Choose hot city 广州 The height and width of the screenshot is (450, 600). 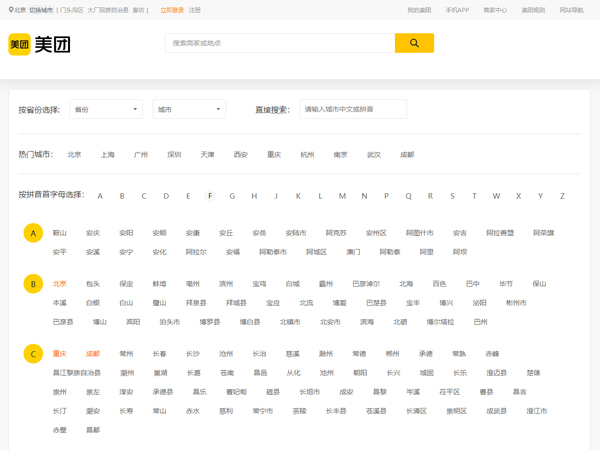141,155
